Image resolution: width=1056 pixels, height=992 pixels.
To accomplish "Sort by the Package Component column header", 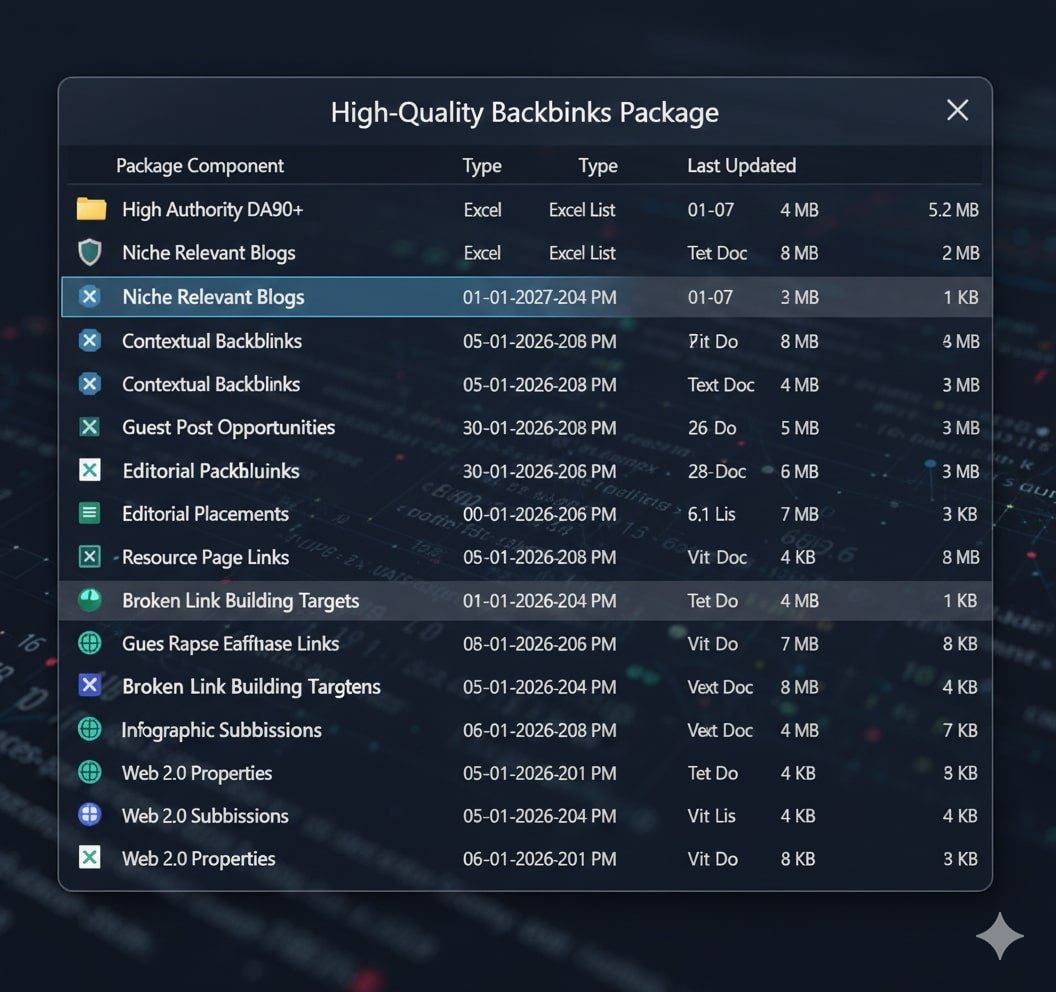I will (x=200, y=166).
